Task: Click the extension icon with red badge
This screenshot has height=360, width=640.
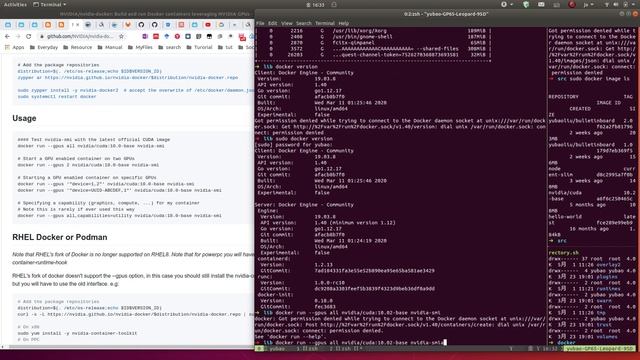Action: tap(242, 37)
